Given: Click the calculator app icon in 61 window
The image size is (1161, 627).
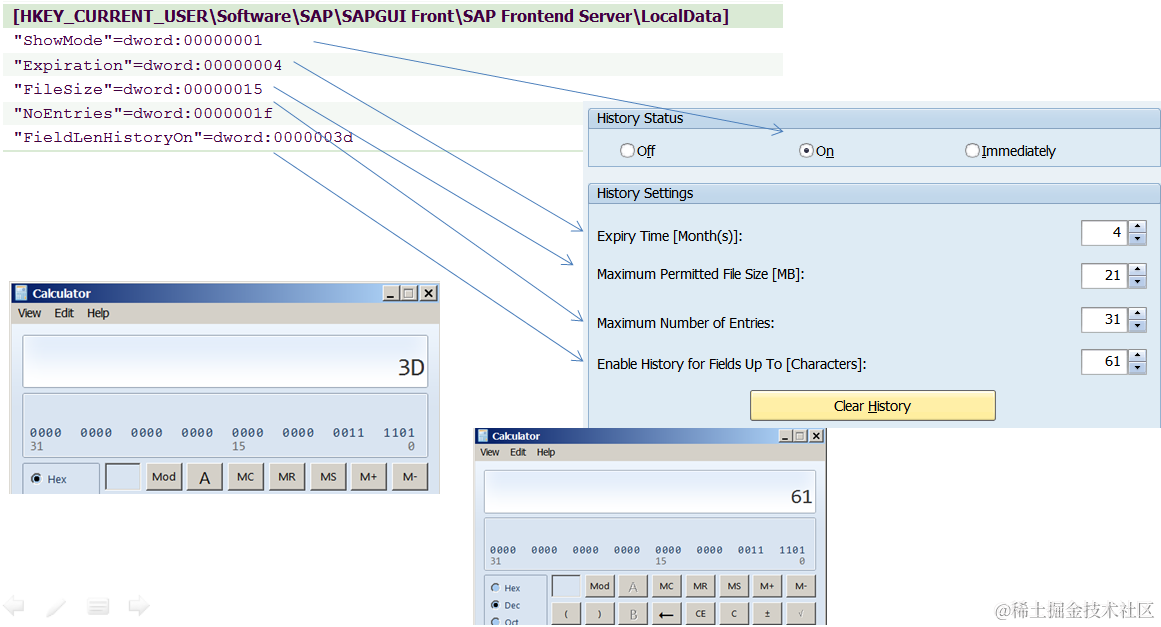Looking at the screenshot, I should pyautogui.click(x=484, y=436).
